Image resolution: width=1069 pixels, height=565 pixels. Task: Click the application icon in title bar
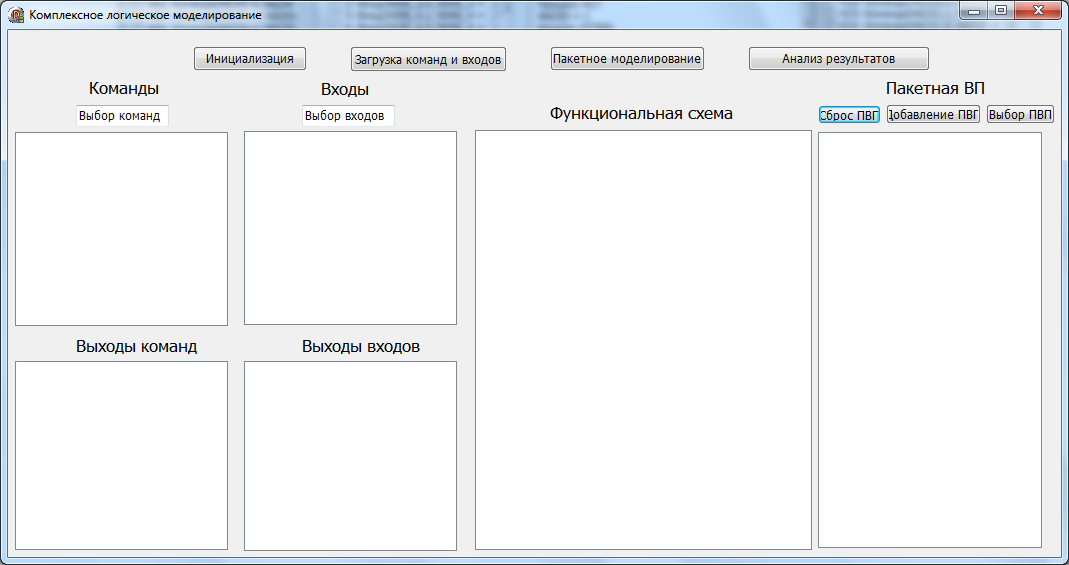(x=16, y=14)
